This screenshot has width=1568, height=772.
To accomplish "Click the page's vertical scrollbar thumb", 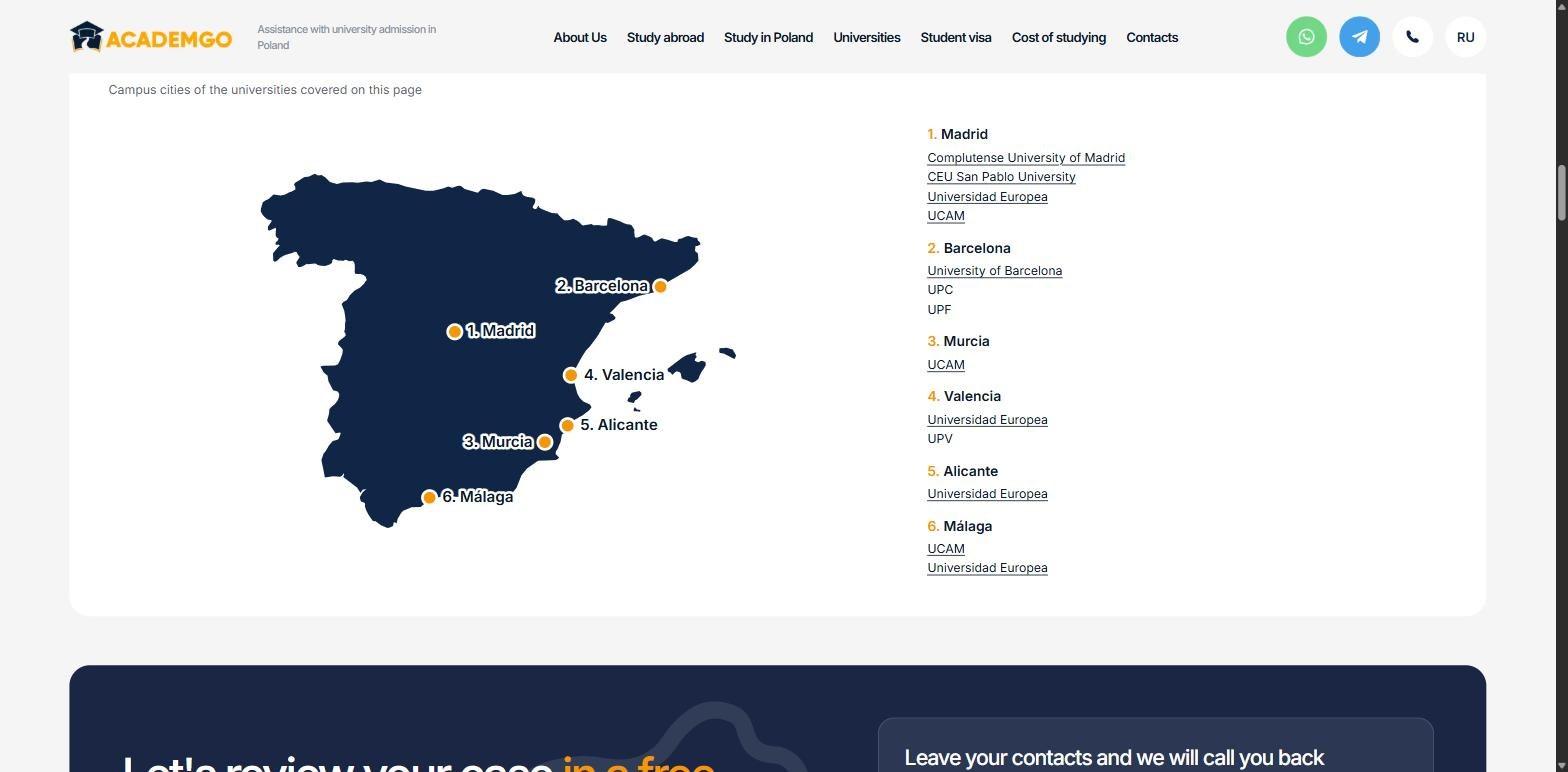I will coord(1561,194).
